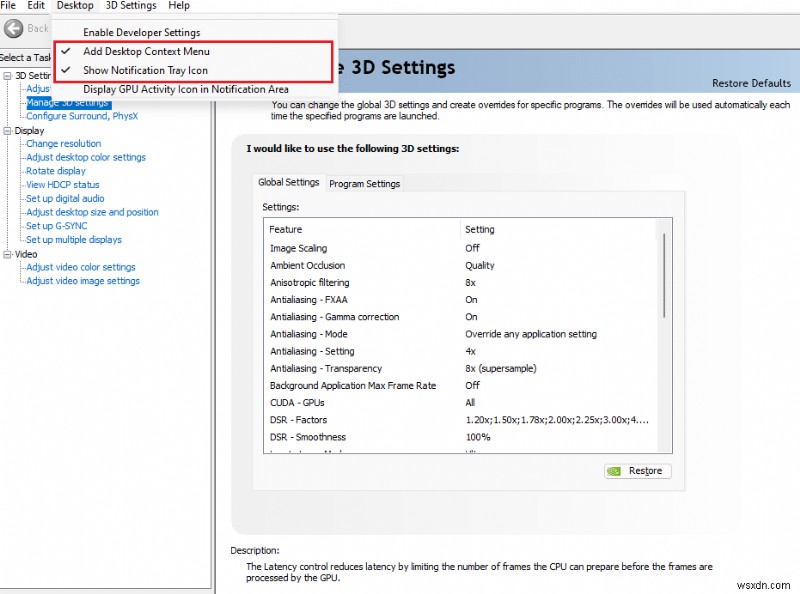The height and width of the screenshot is (594, 800).
Task: Select Antialiasing - Gamma correction row
Action: pos(459,317)
